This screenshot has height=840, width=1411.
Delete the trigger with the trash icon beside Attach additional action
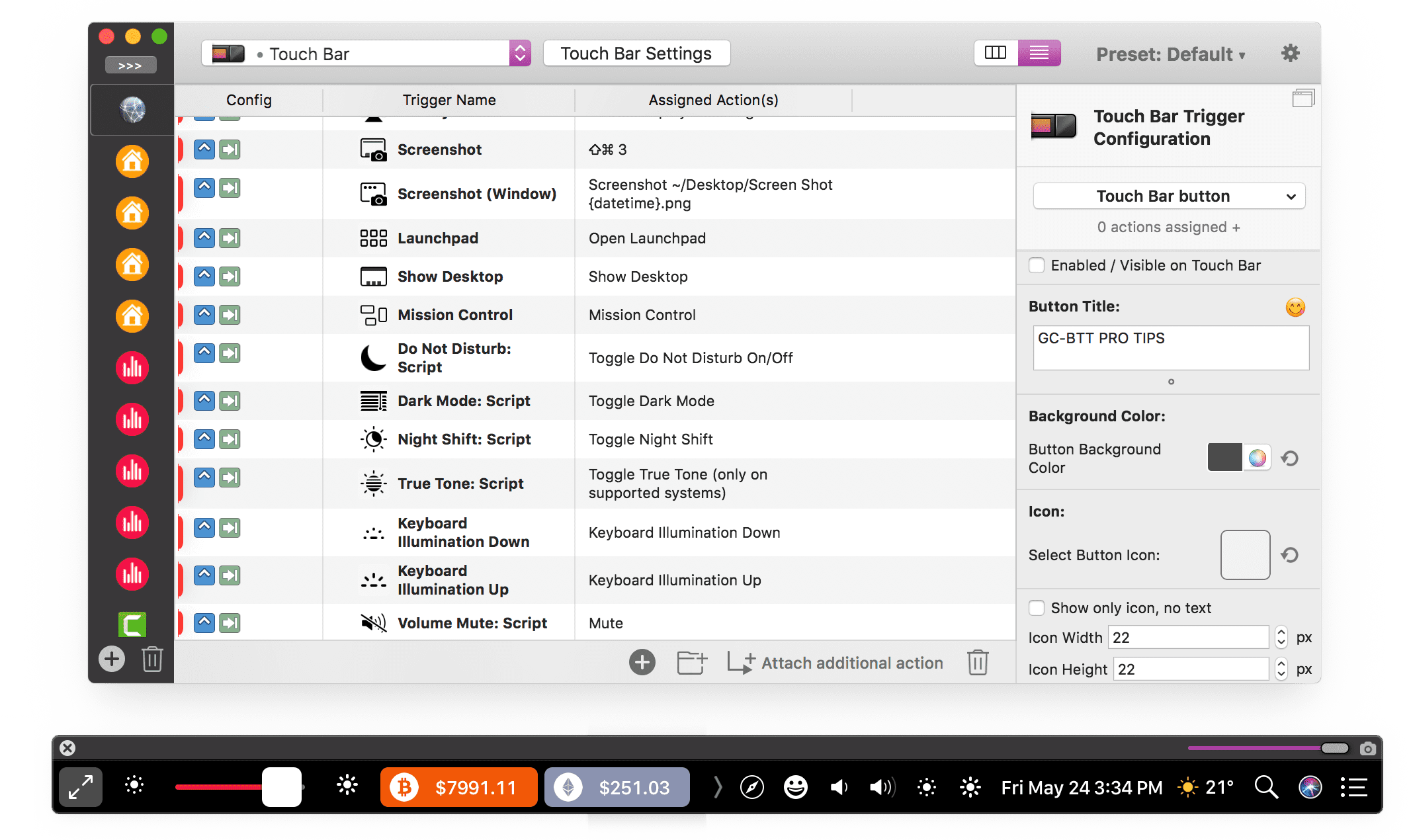coord(978,662)
